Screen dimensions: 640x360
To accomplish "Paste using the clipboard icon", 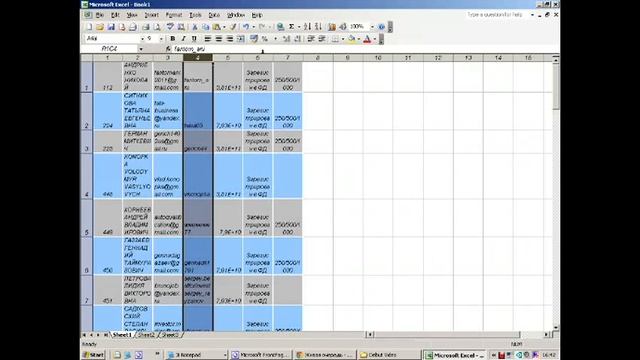I will [x=217, y=27].
